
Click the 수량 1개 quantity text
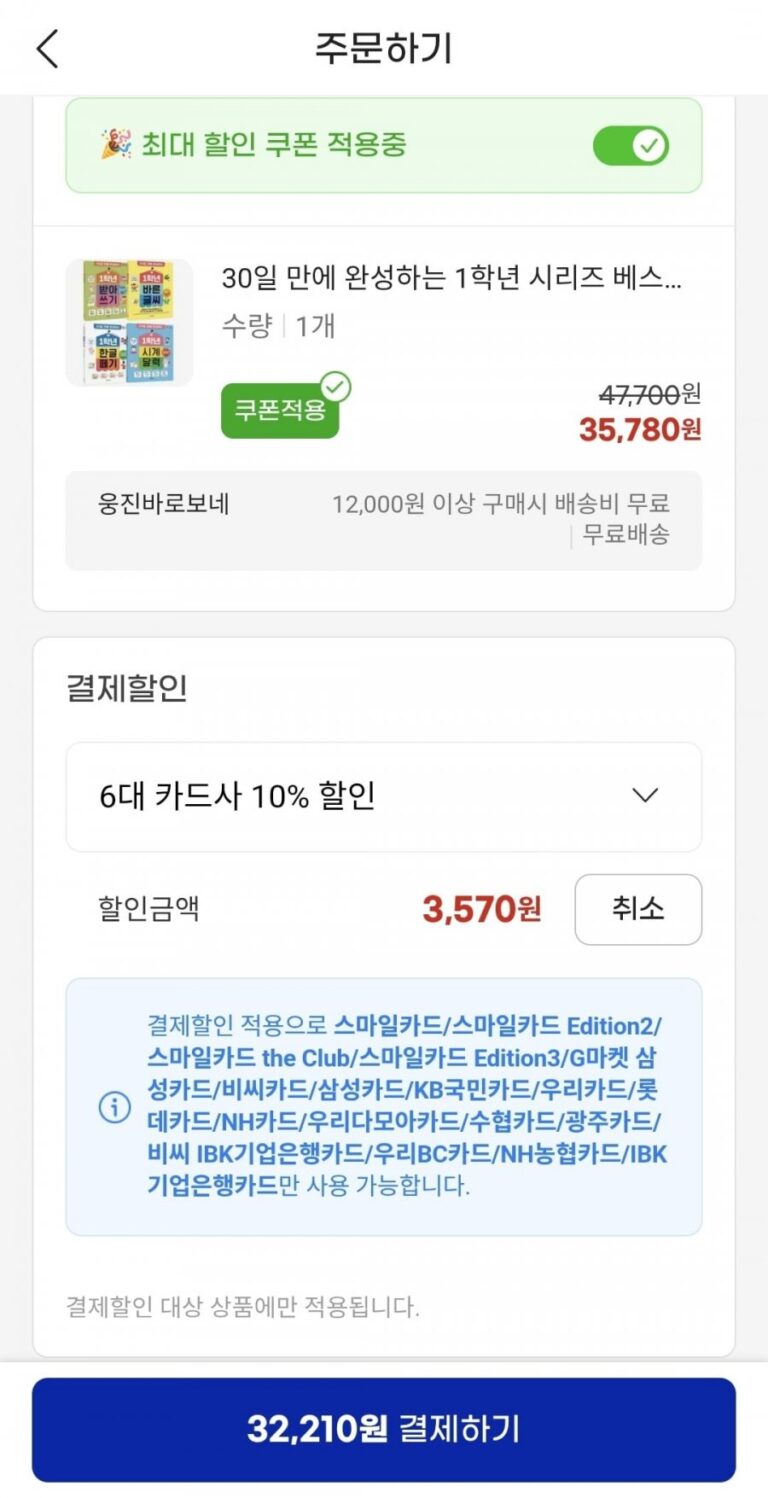point(278,327)
